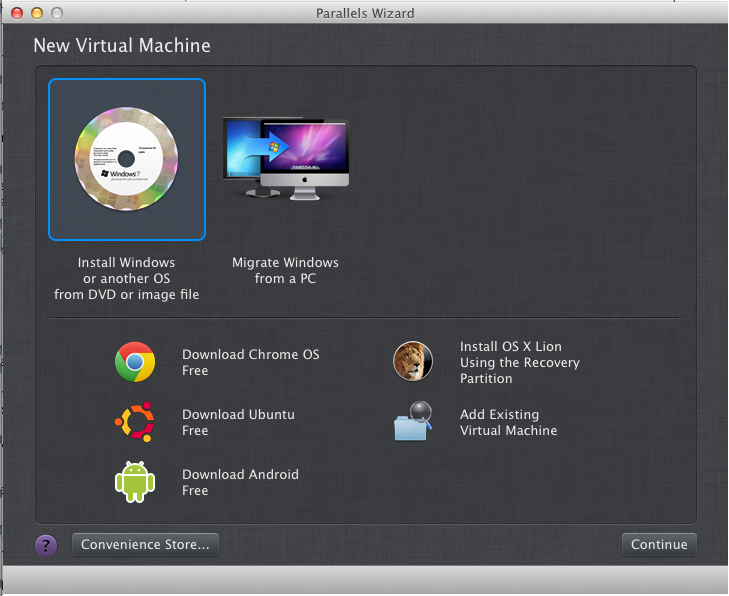Select 'Add Existing Virtual Machine' text
729x596 pixels.
pyautogui.click(x=508, y=422)
